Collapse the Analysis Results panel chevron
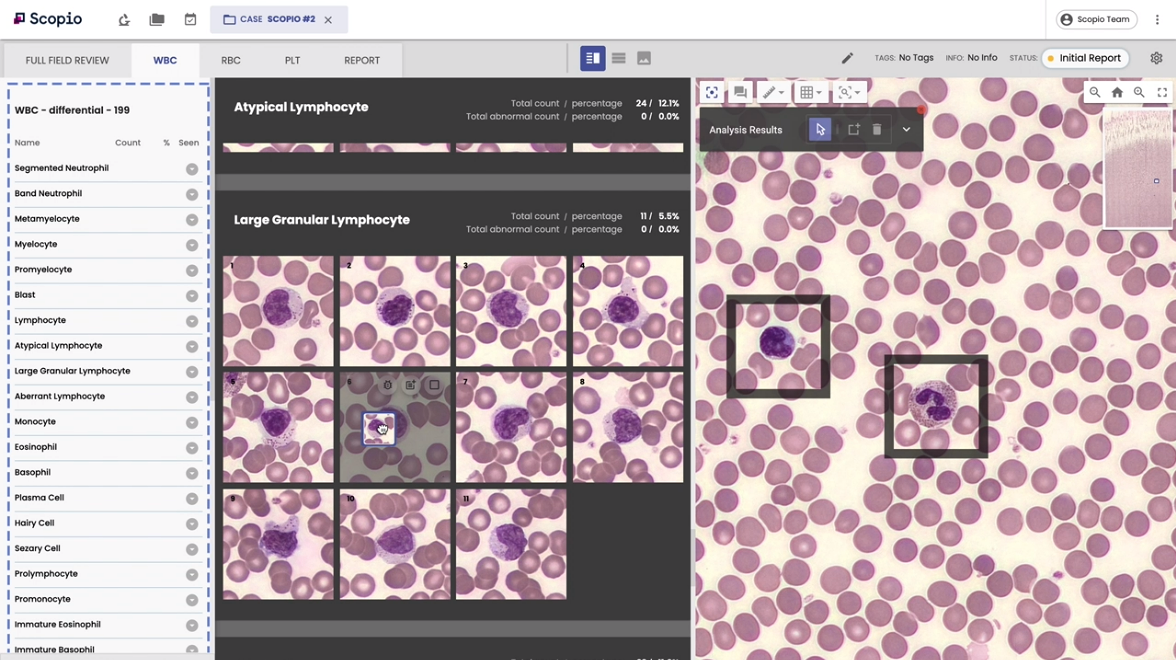 tap(906, 130)
